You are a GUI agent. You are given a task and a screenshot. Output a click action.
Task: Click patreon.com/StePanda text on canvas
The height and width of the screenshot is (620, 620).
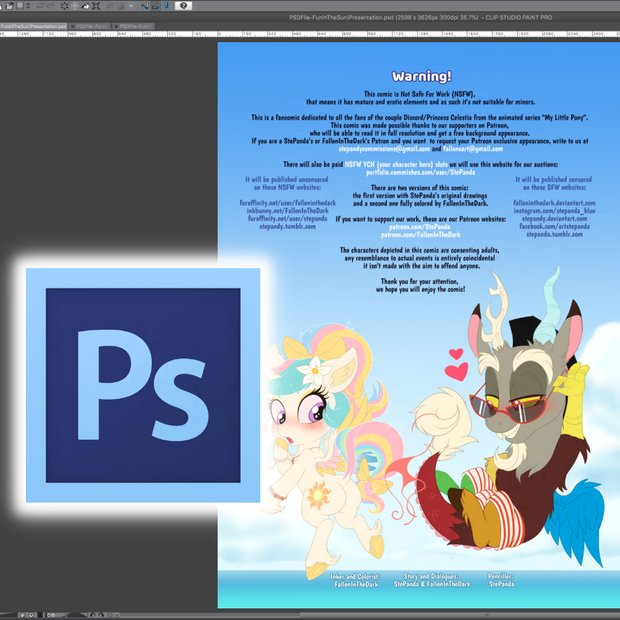tap(420, 227)
